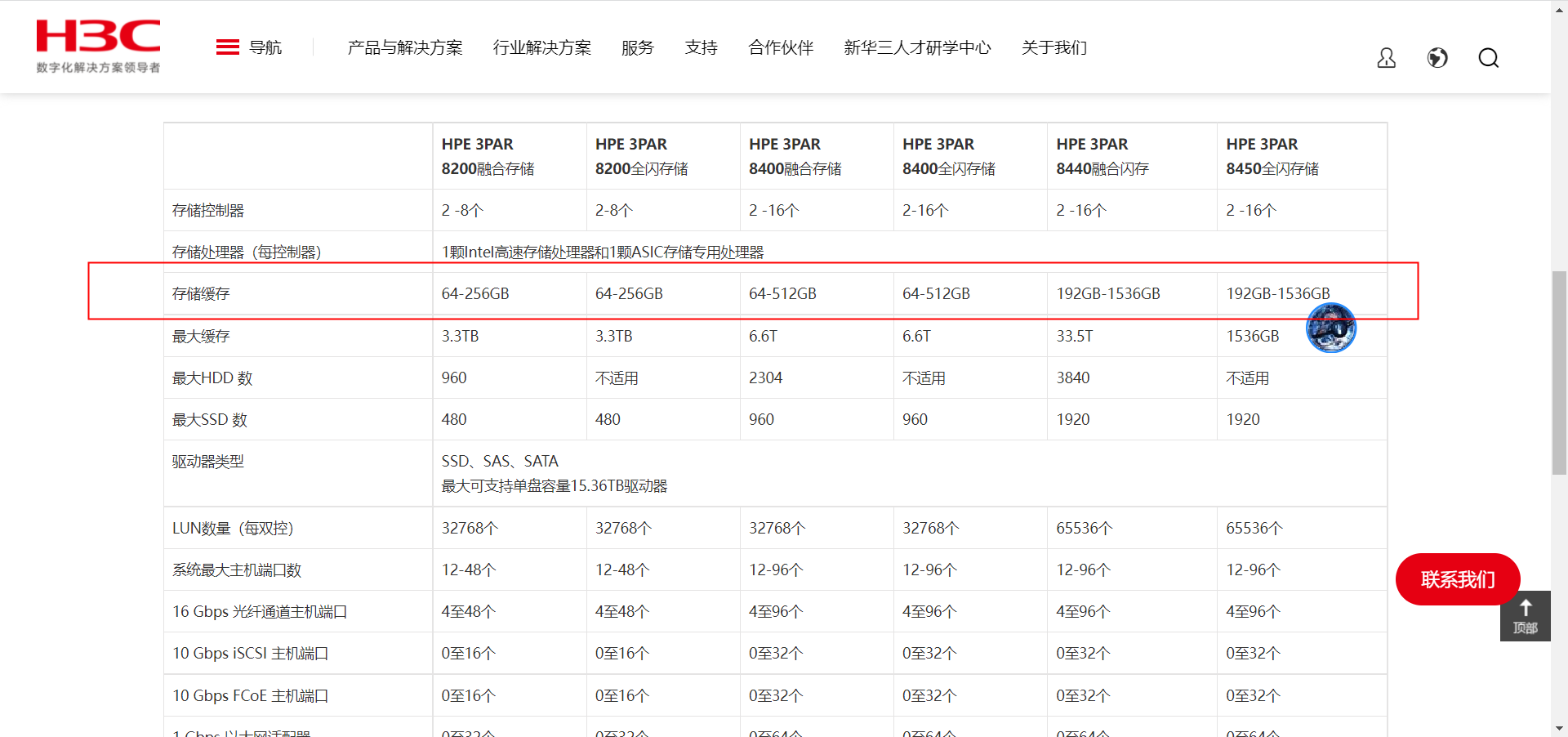The width and height of the screenshot is (1568, 737).
Task: Click the HPE 3PAR 8400全闪存储 header
Action: point(948,156)
